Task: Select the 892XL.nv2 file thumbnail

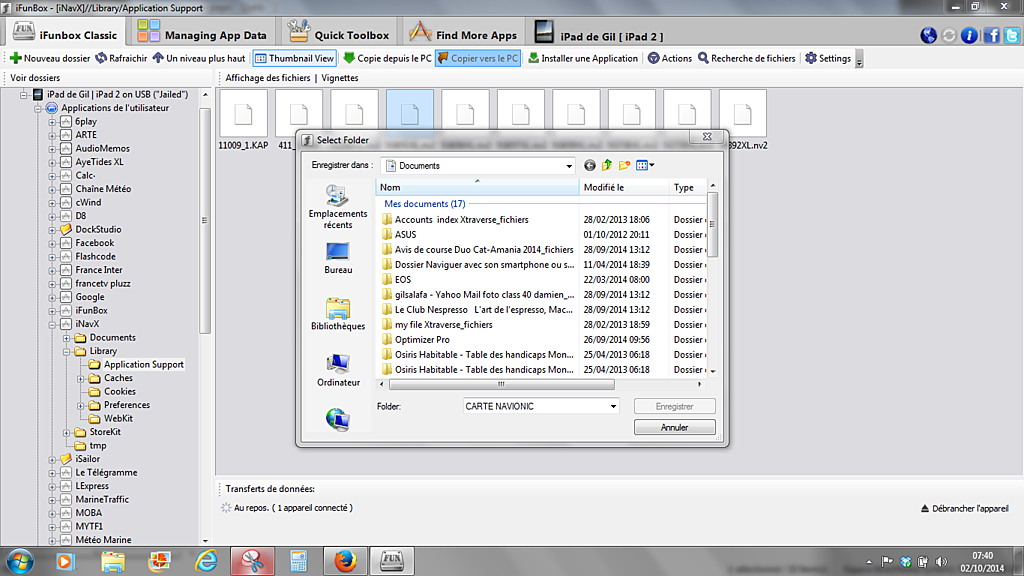Action: [x=743, y=120]
